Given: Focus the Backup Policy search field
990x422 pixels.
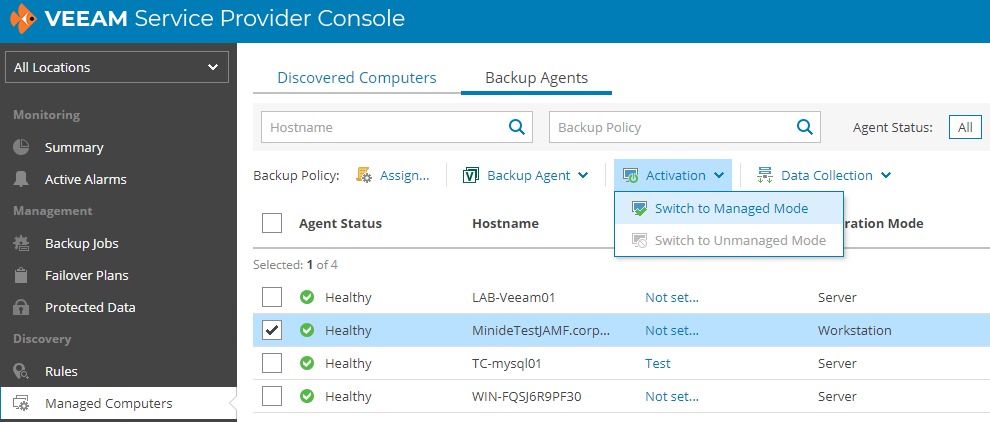Looking at the screenshot, I should [685, 127].
